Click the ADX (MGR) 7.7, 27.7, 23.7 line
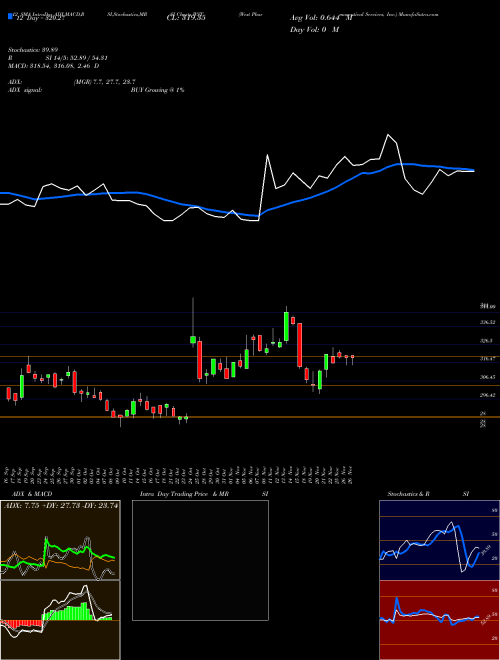The height and width of the screenshot is (660, 500). point(72,82)
